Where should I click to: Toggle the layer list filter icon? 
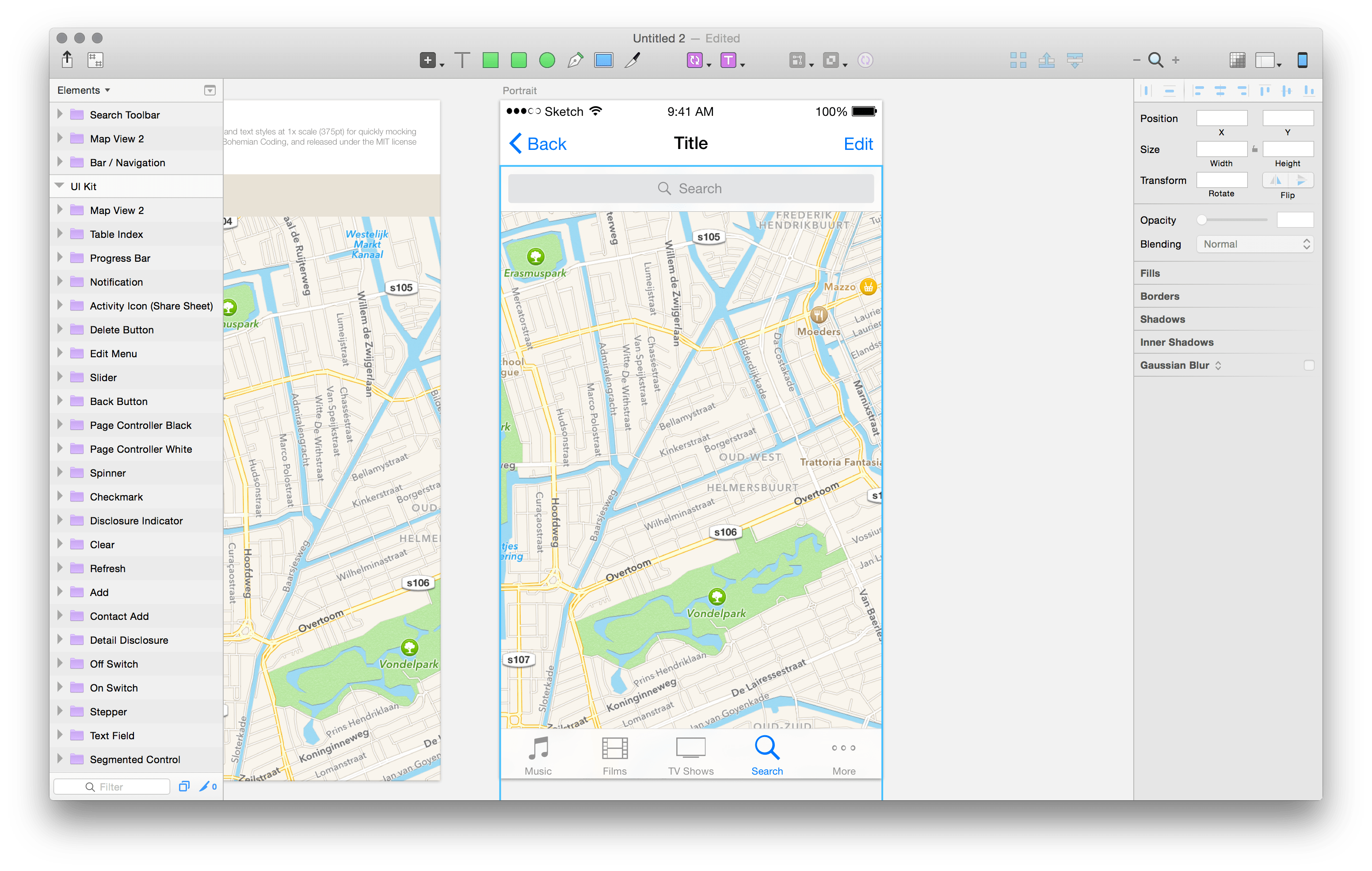(210, 91)
